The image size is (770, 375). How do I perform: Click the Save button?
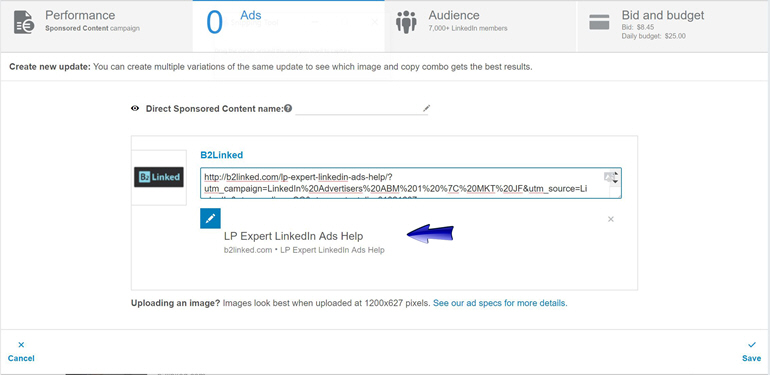pos(751,352)
